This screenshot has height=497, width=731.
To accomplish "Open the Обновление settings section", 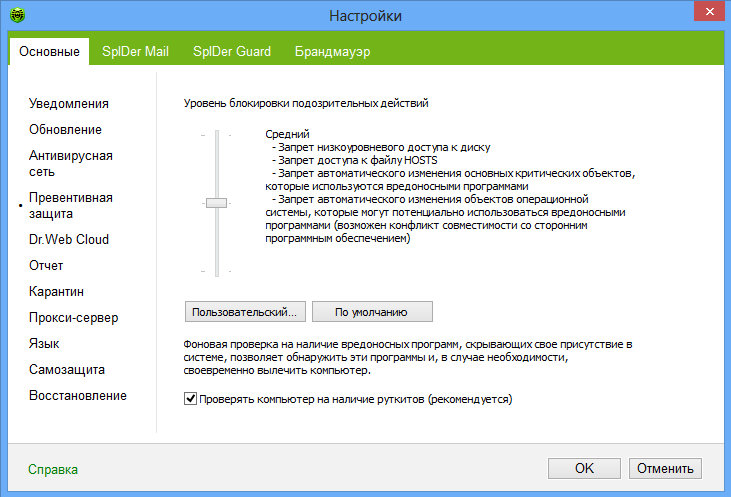I will 65,130.
